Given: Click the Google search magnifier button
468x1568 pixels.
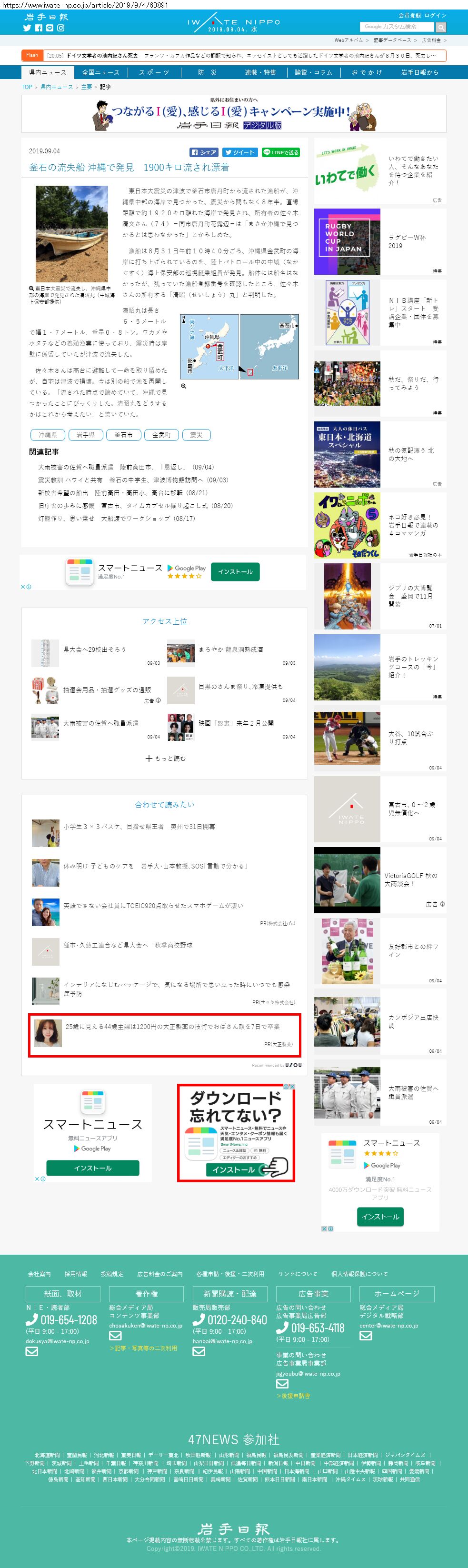Looking at the screenshot, I should [x=440, y=27].
